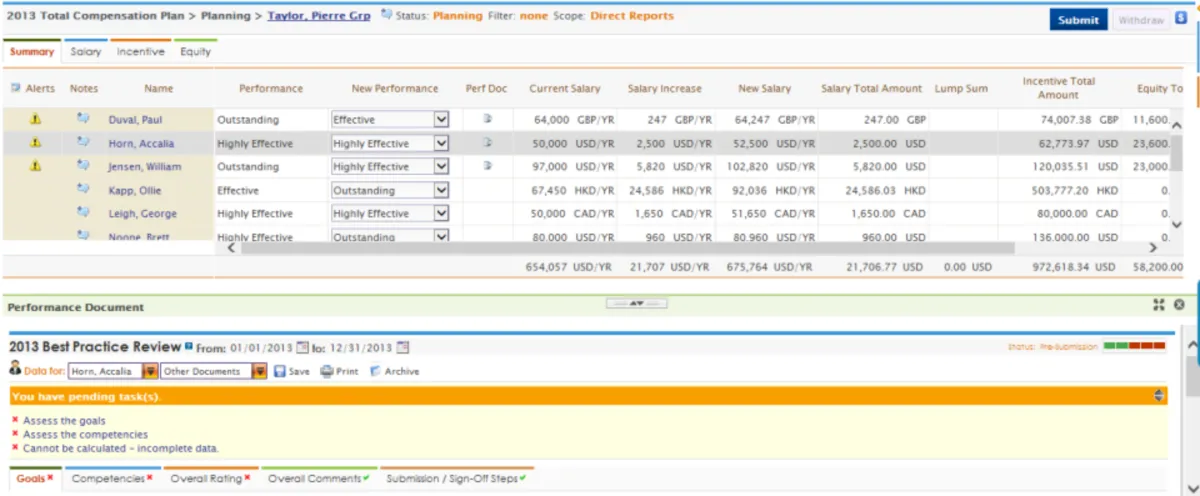Click the Save disk icon
The height and width of the screenshot is (496, 1200).
coord(280,371)
